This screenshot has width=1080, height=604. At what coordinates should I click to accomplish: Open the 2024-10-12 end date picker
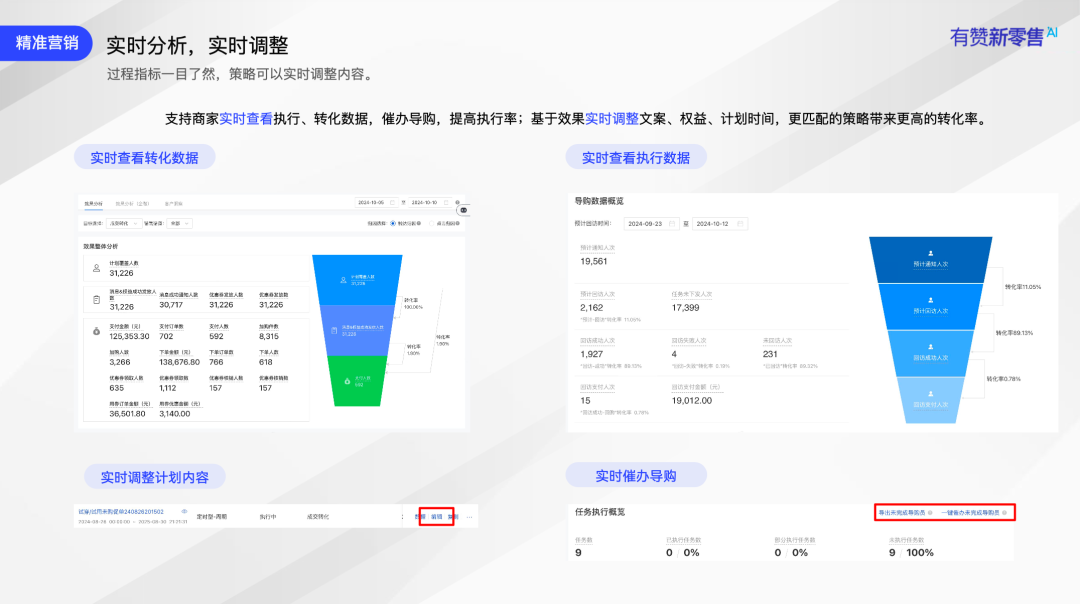[x=720, y=224]
